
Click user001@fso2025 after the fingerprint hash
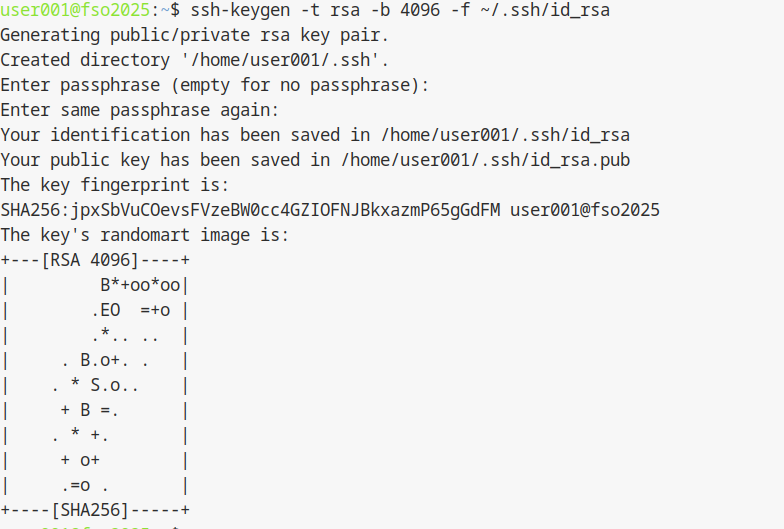(585, 210)
